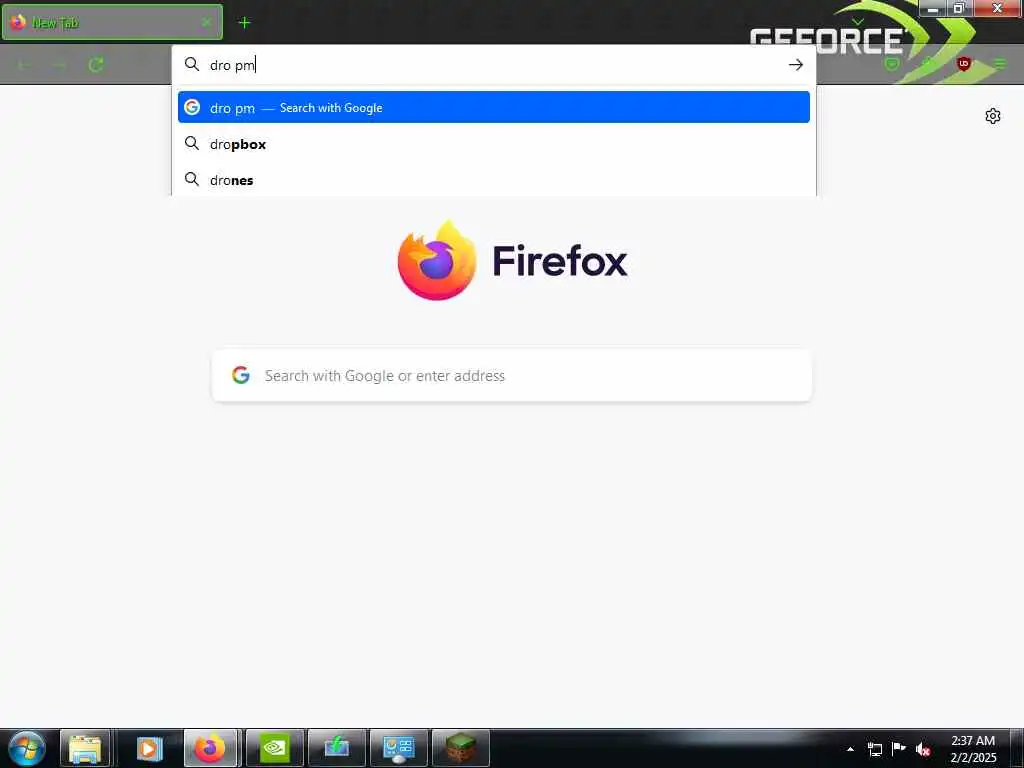Open the Minecraft grass block taskbar icon
Image resolution: width=1024 pixels, height=768 pixels.
460,748
